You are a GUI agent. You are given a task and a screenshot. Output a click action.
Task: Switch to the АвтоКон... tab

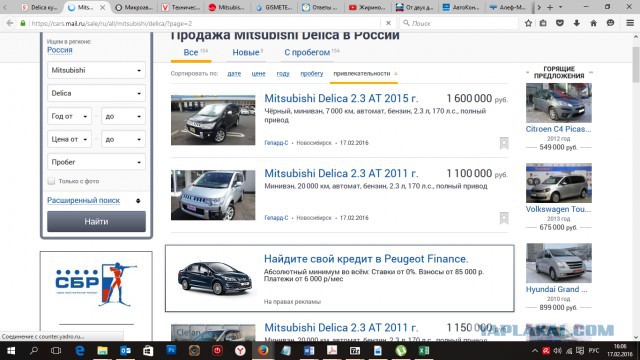click(x=461, y=7)
